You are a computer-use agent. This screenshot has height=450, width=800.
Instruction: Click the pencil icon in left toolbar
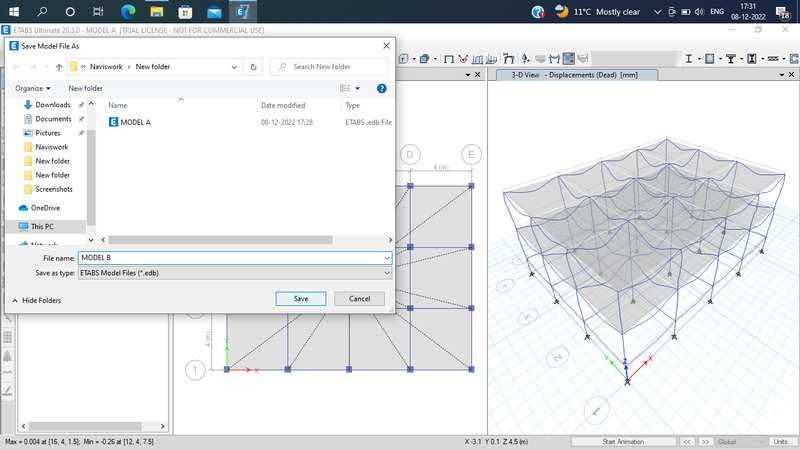[x=7, y=391]
